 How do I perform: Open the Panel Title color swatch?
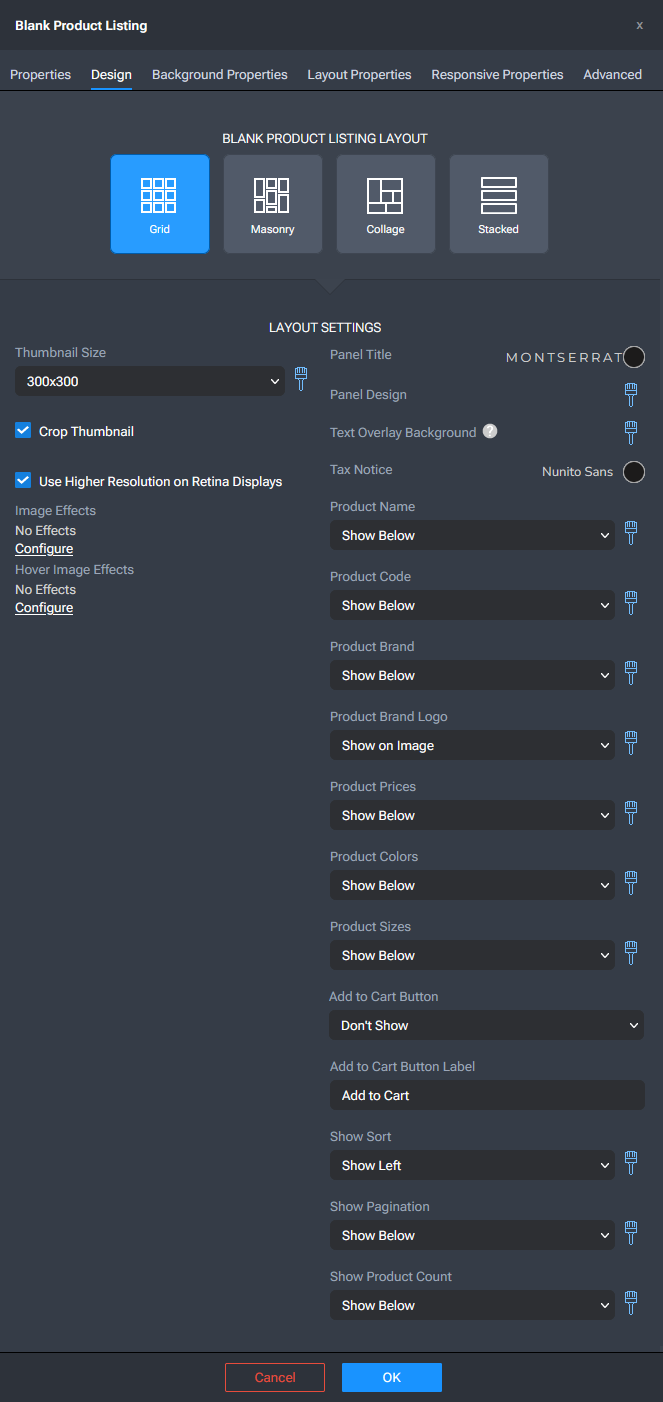[634, 357]
